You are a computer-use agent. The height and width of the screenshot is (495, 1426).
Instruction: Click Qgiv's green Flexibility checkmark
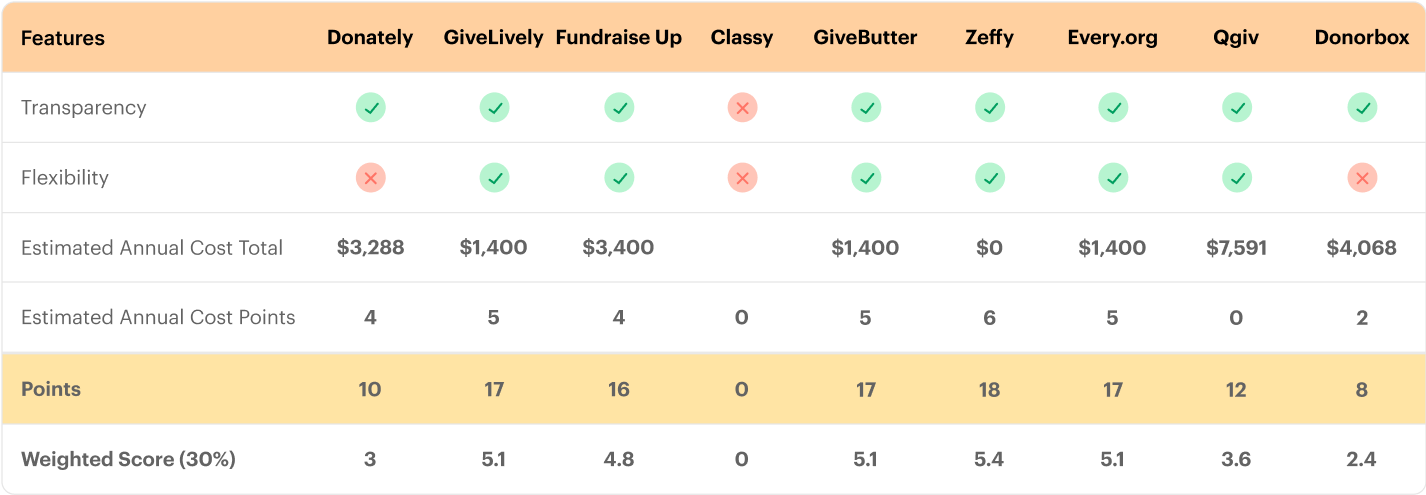tap(1237, 178)
